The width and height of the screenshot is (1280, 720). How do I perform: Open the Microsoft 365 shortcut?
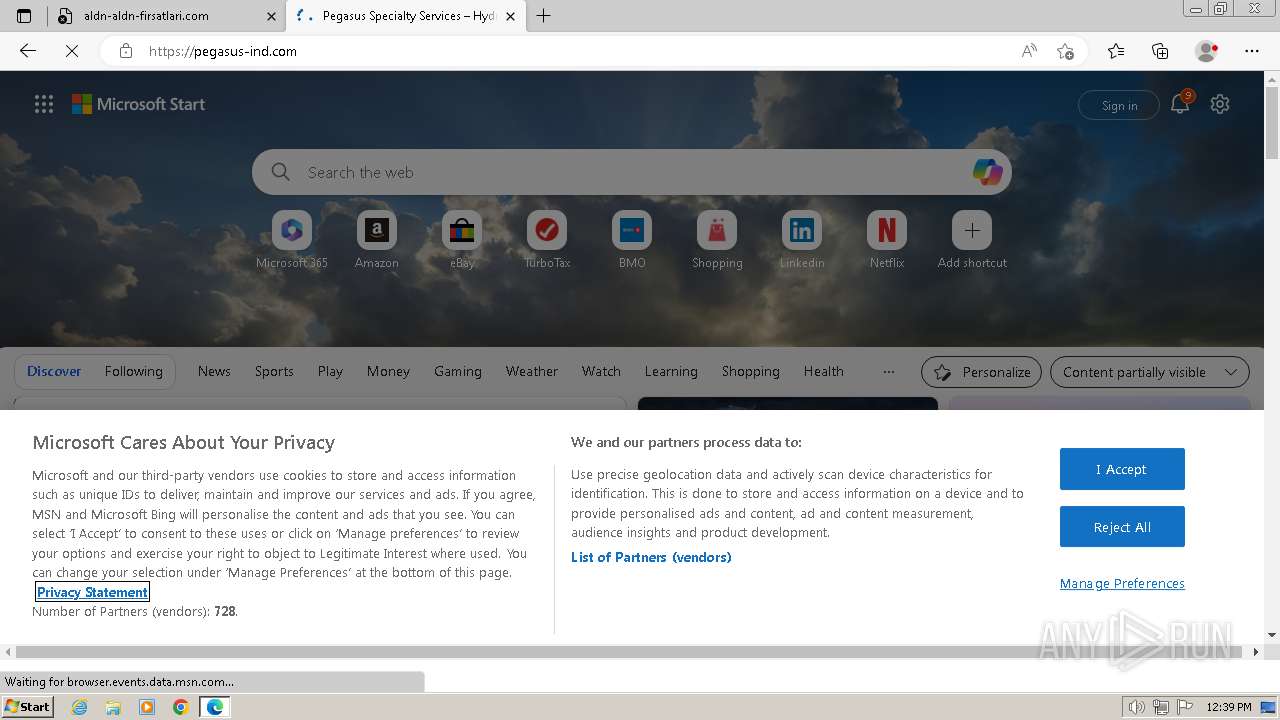pos(292,240)
